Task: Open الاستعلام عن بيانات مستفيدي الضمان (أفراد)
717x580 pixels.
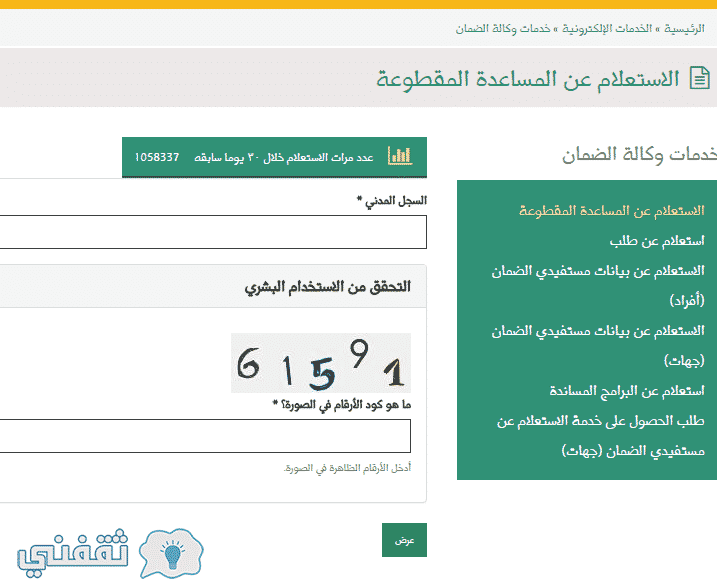Action: point(598,285)
